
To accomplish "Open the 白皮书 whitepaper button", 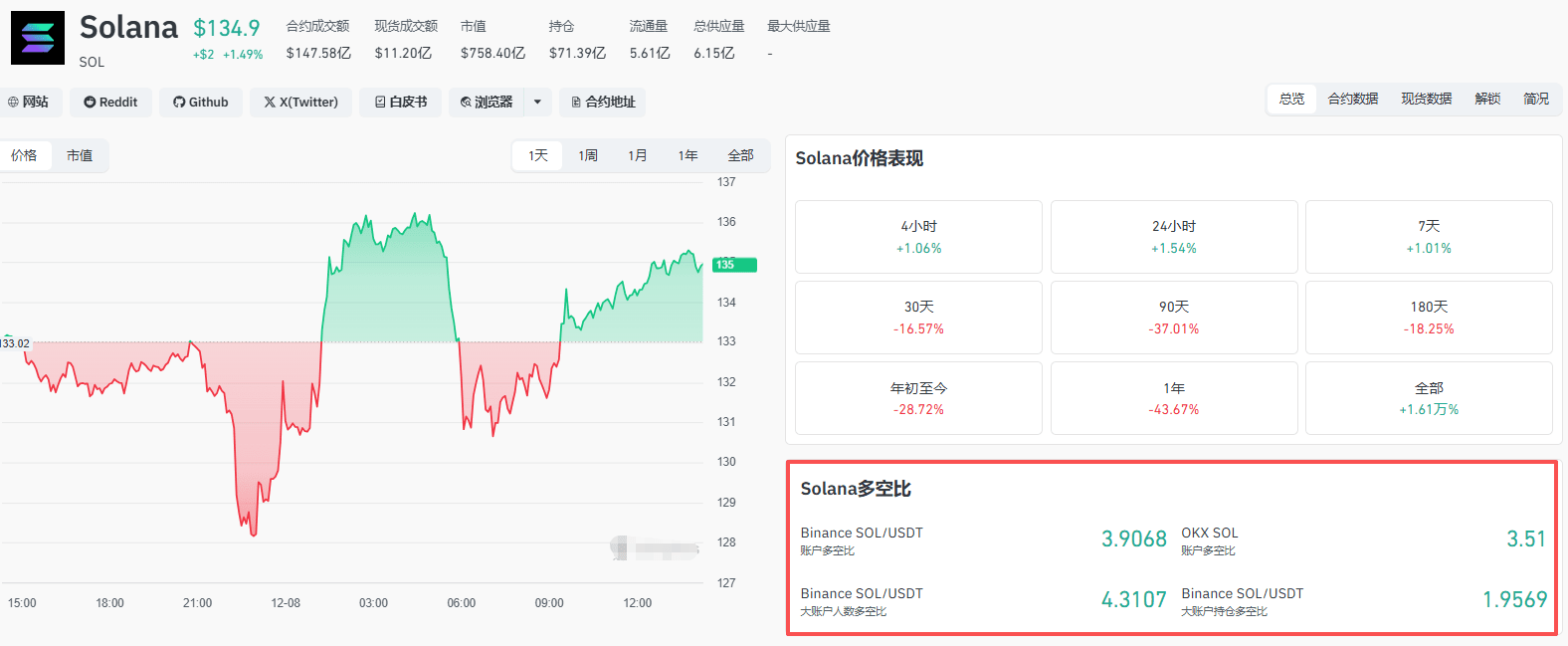I will 401,102.
